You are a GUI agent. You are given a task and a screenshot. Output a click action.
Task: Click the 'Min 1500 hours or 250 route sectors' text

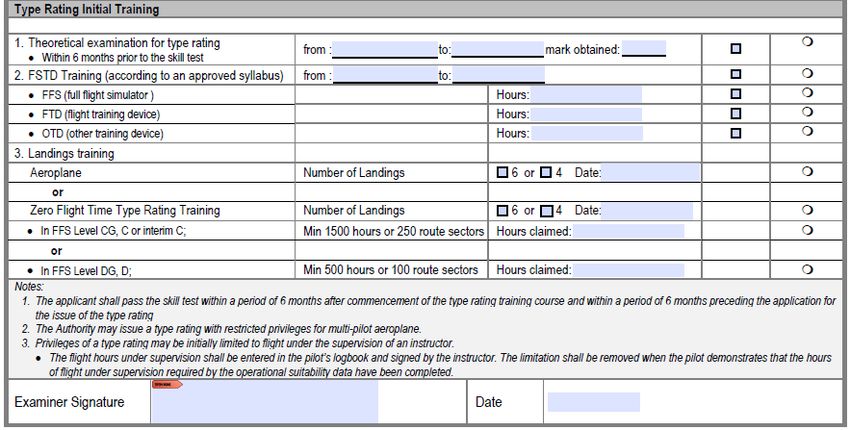(394, 232)
